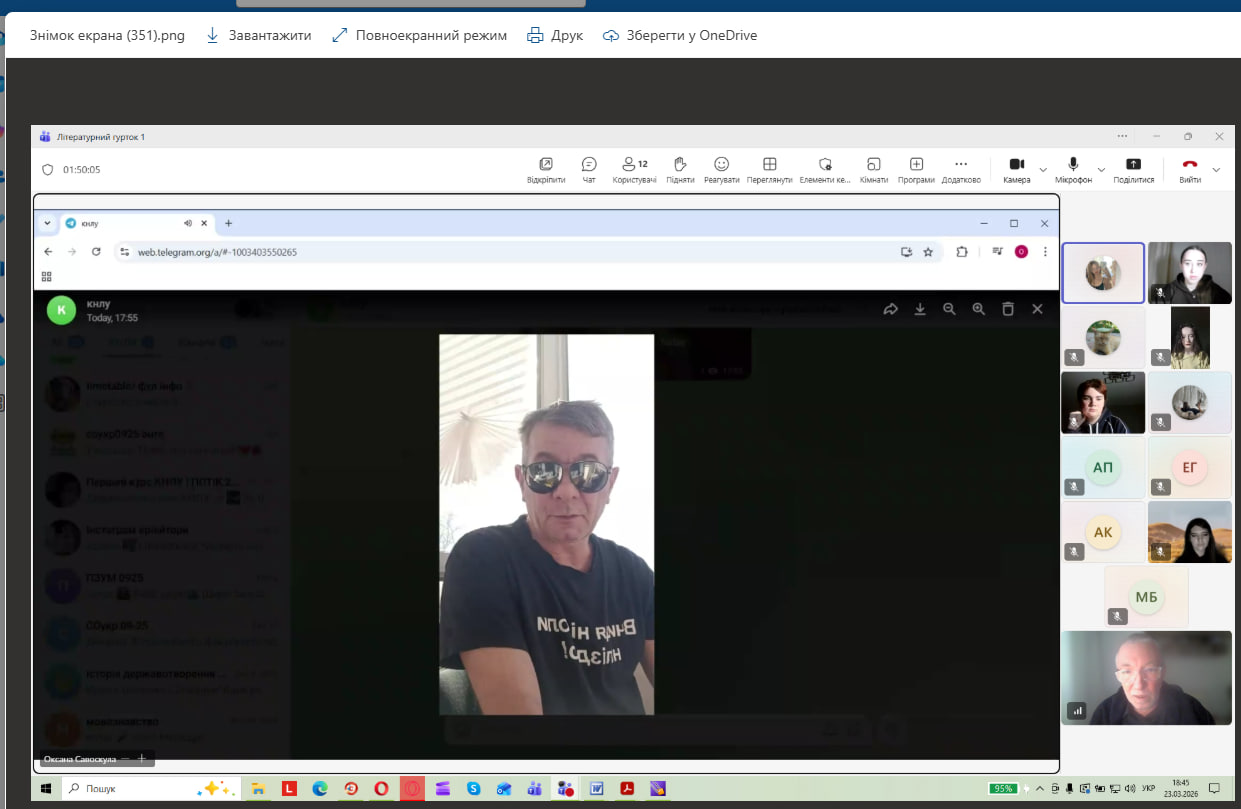Viewport: 1241px width, 809px height.
Task: Delete photo with the trash icon
Action: pos(1008,310)
